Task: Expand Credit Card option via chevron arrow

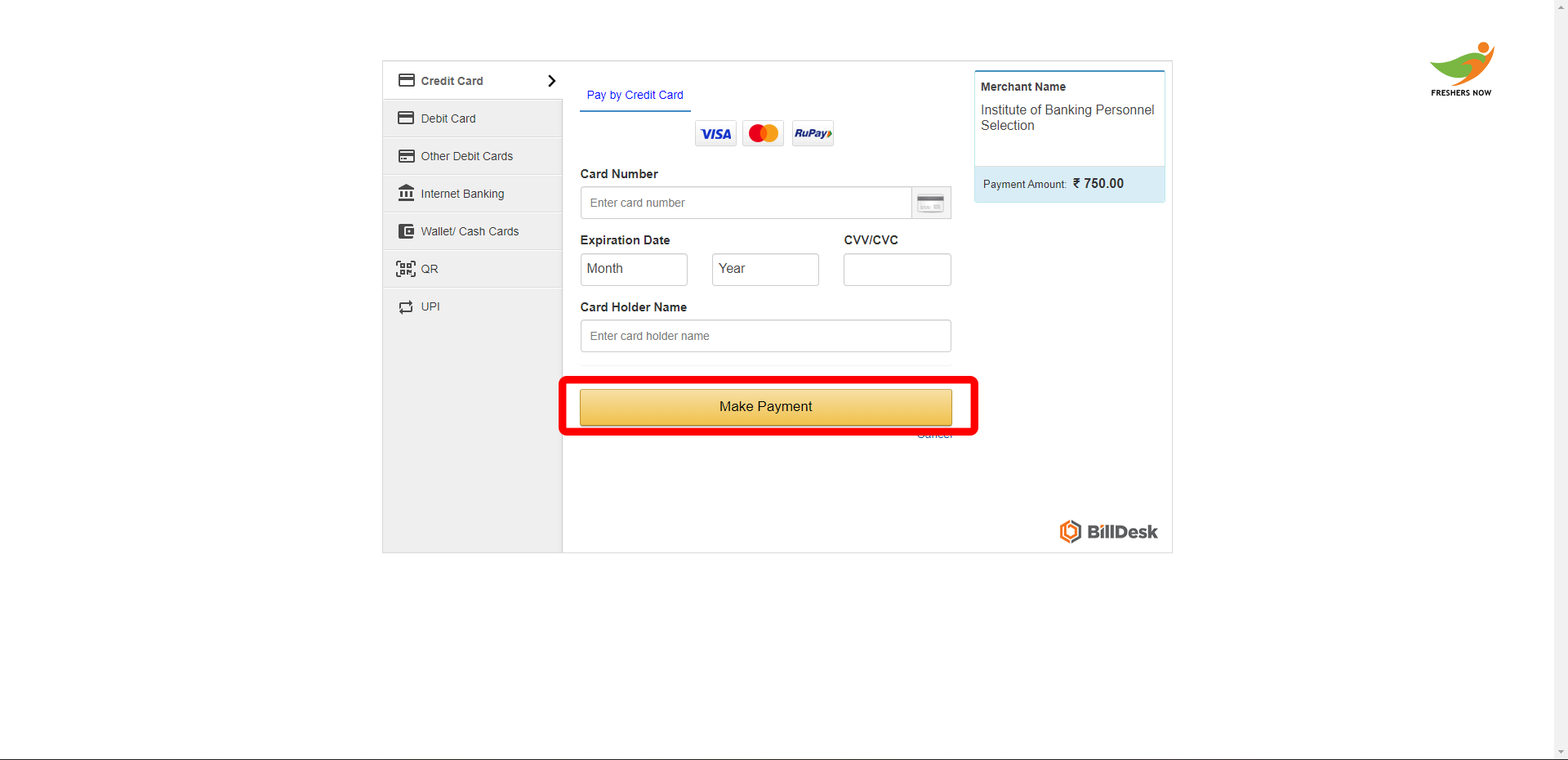Action: coord(551,81)
